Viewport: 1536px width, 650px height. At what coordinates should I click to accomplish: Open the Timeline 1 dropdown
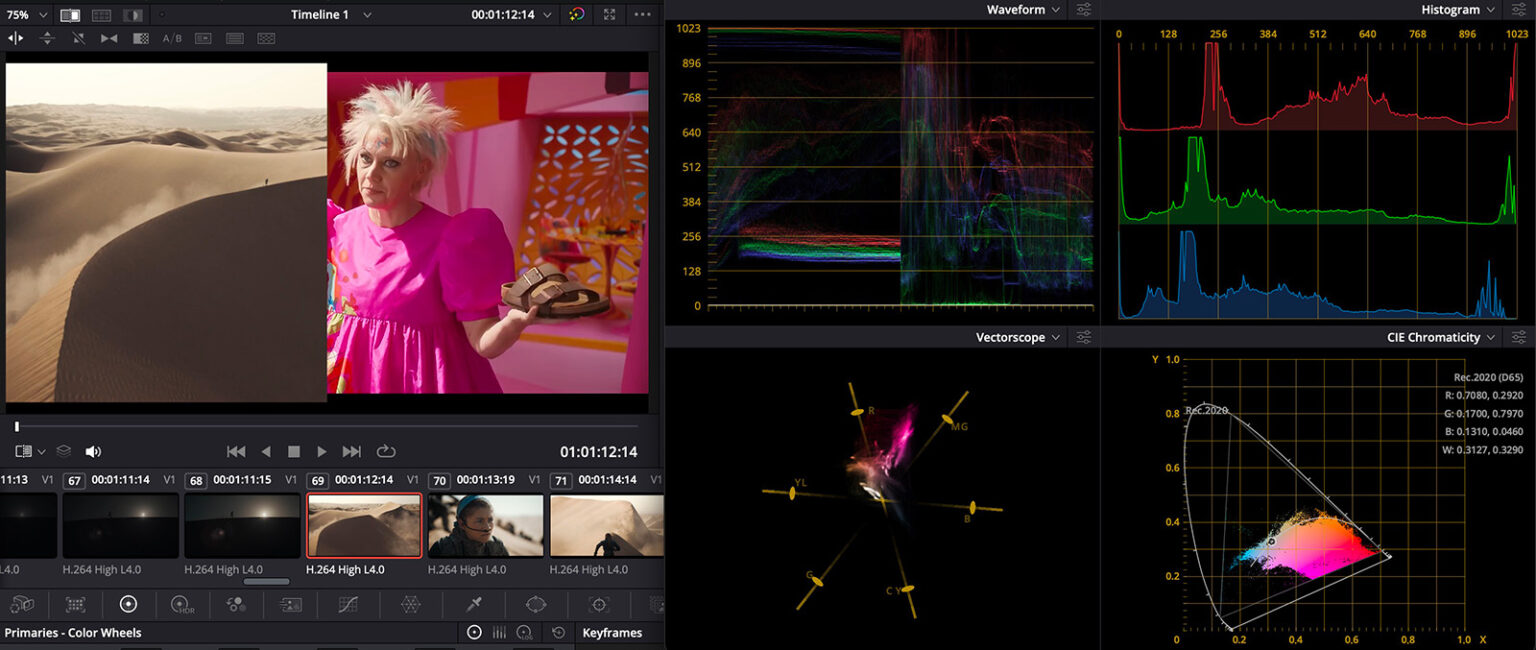366,15
